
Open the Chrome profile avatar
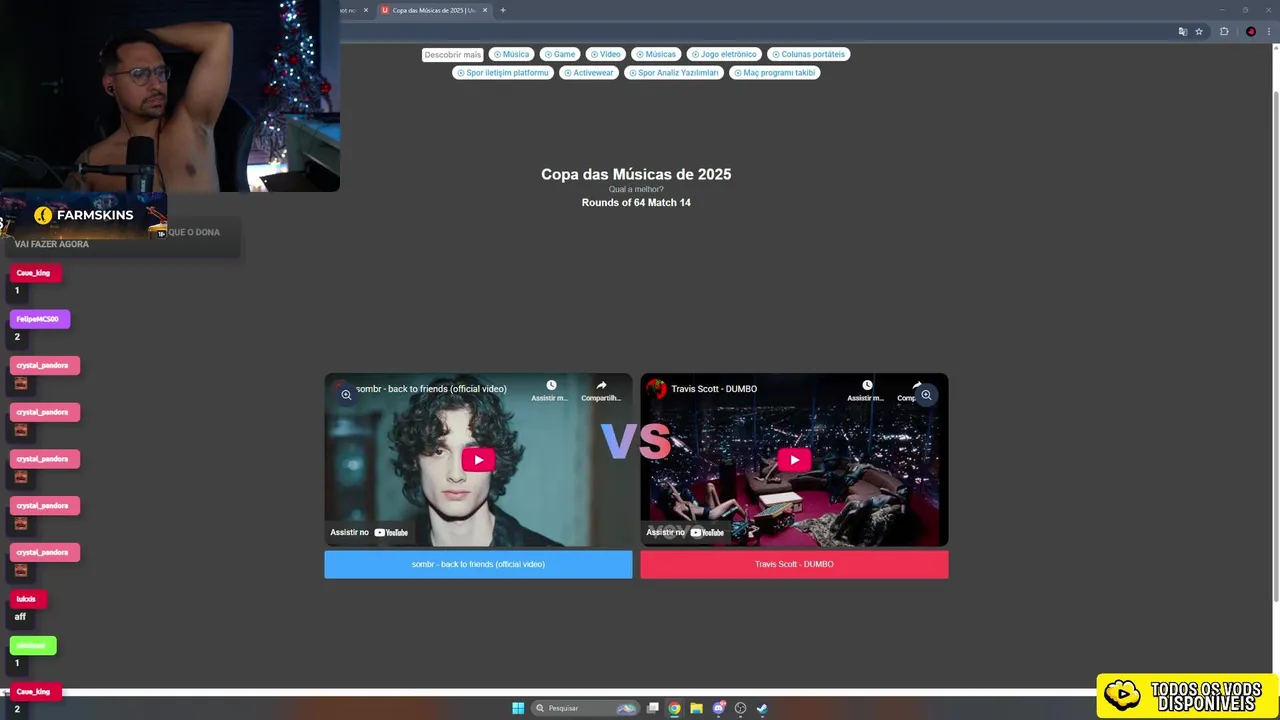coord(1251,31)
